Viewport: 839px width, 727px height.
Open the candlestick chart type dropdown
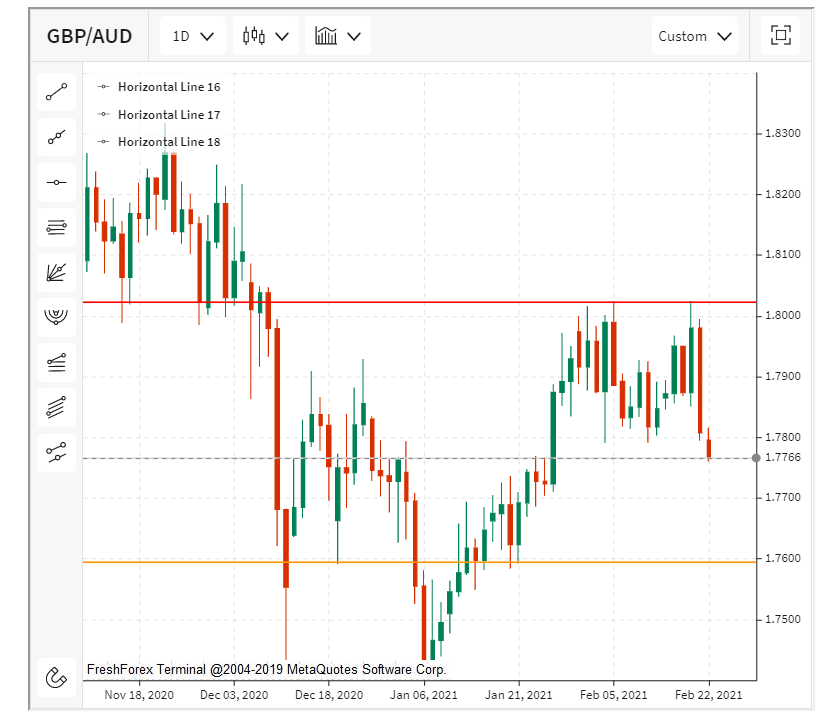(266, 36)
